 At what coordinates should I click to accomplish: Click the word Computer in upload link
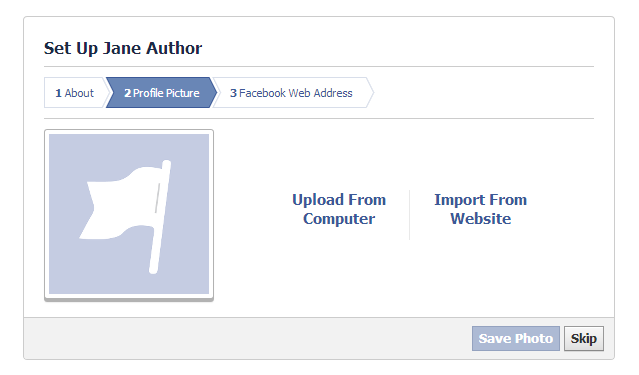click(x=339, y=219)
